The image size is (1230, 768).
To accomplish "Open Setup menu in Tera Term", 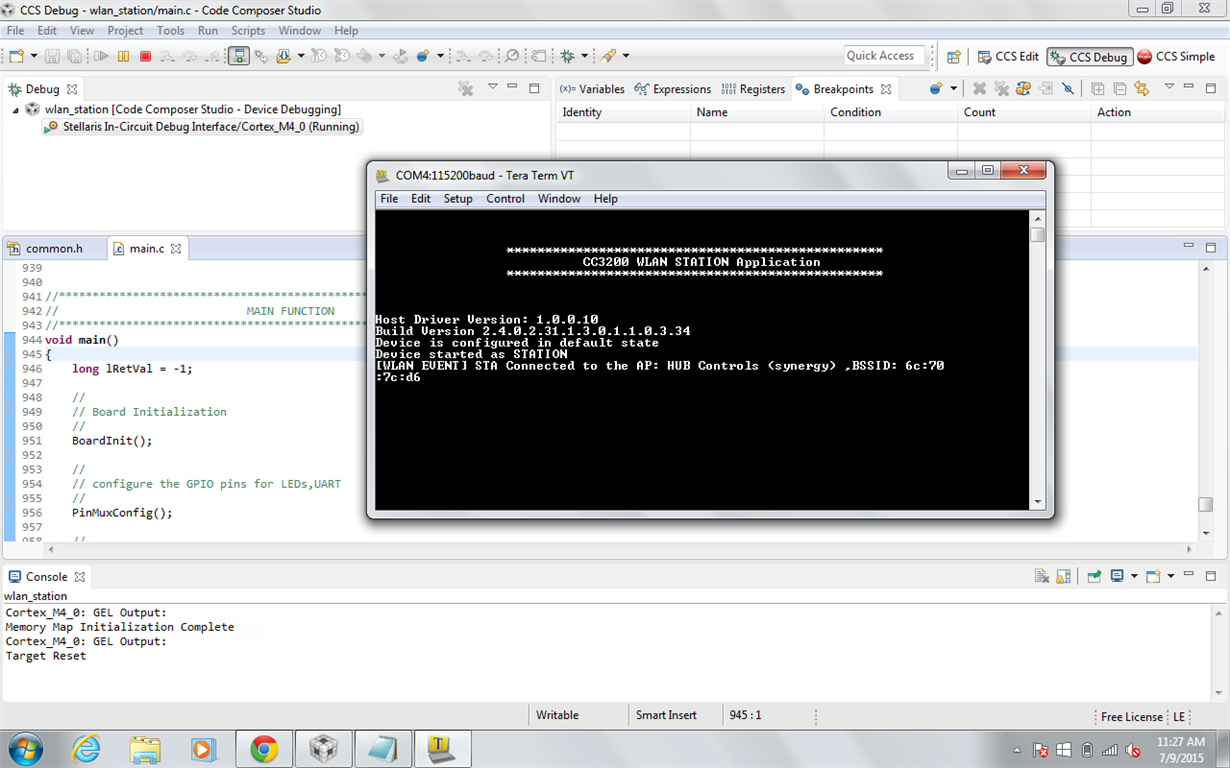I will tap(458, 199).
